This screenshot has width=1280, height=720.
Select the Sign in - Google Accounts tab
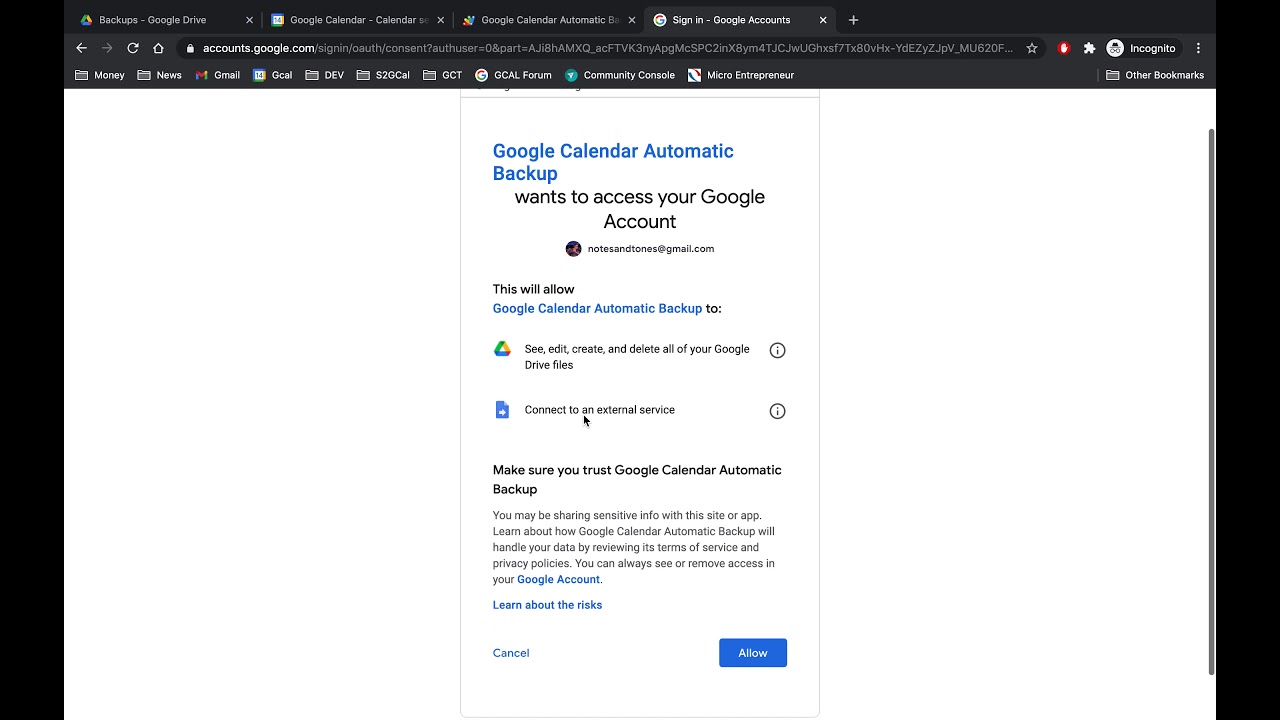(x=739, y=20)
